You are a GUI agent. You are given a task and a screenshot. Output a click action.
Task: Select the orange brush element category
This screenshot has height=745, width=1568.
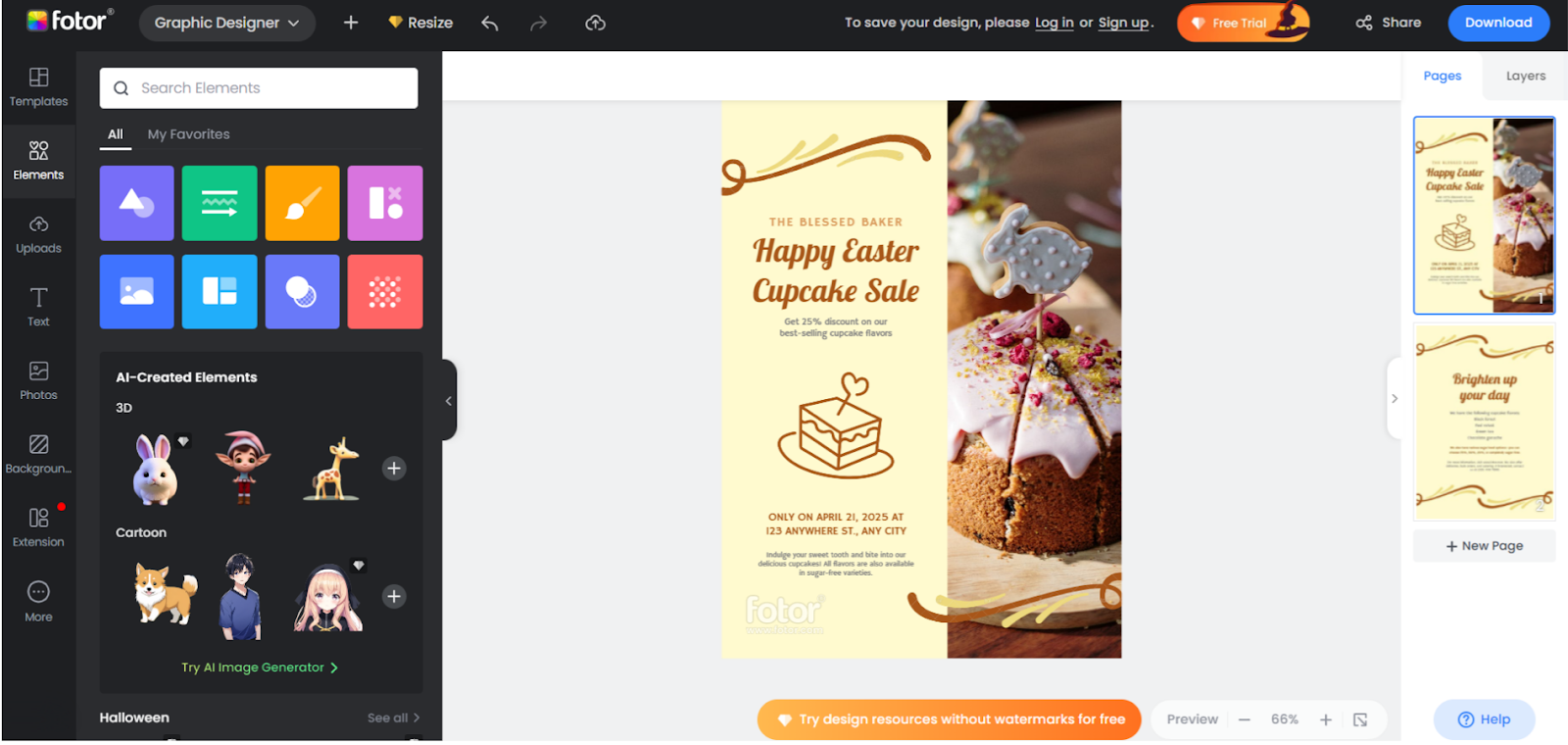302,203
